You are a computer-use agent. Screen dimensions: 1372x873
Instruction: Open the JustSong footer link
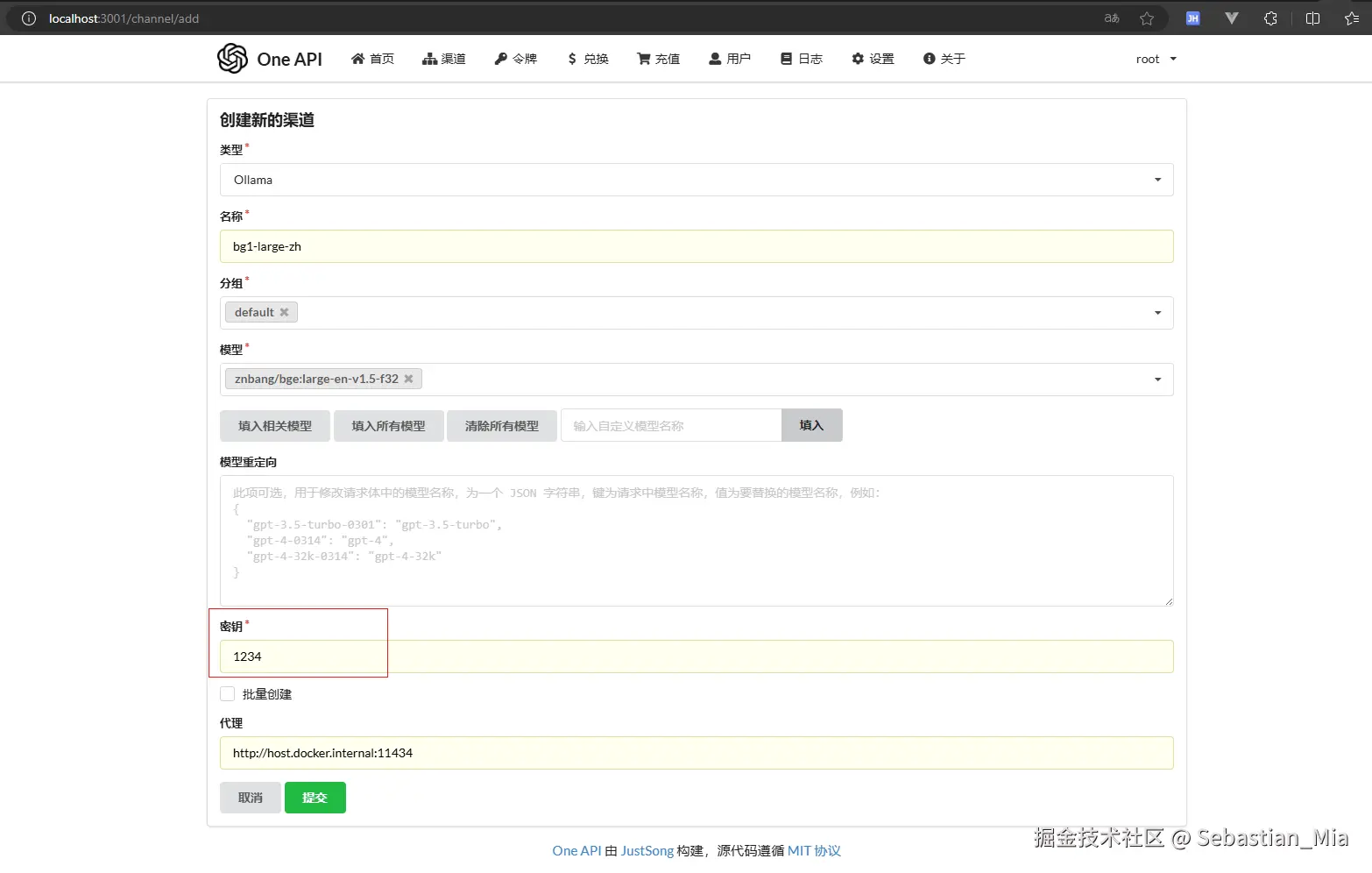tap(647, 850)
